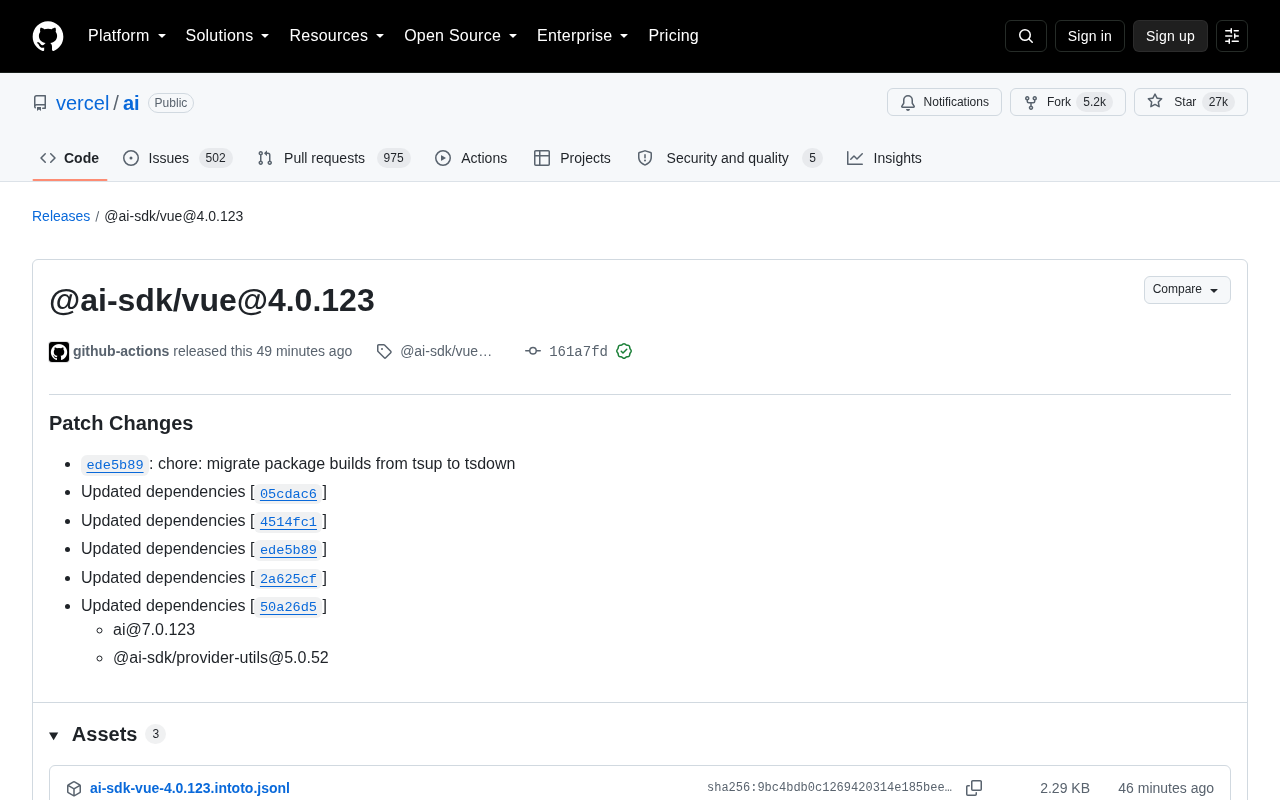The image size is (1280, 800).
Task: Copy the sha256 checksum with the copy icon
Action: 974,788
